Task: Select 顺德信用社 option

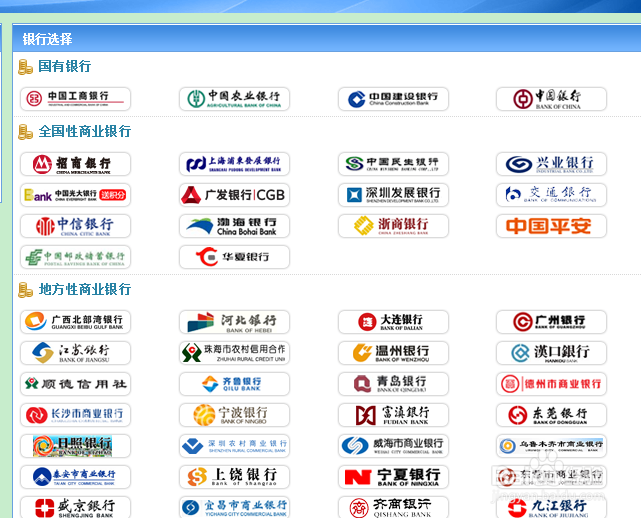Action: click(x=75, y=384)
